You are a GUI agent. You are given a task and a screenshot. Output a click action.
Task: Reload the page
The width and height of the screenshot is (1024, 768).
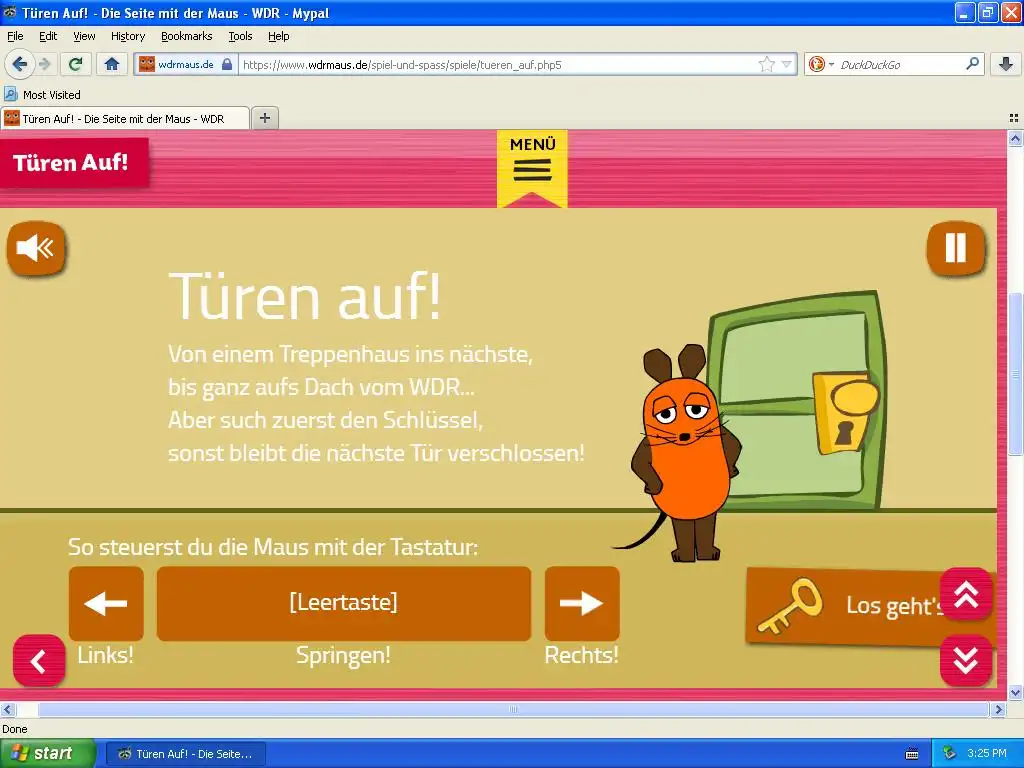click(x=75, y=64)
